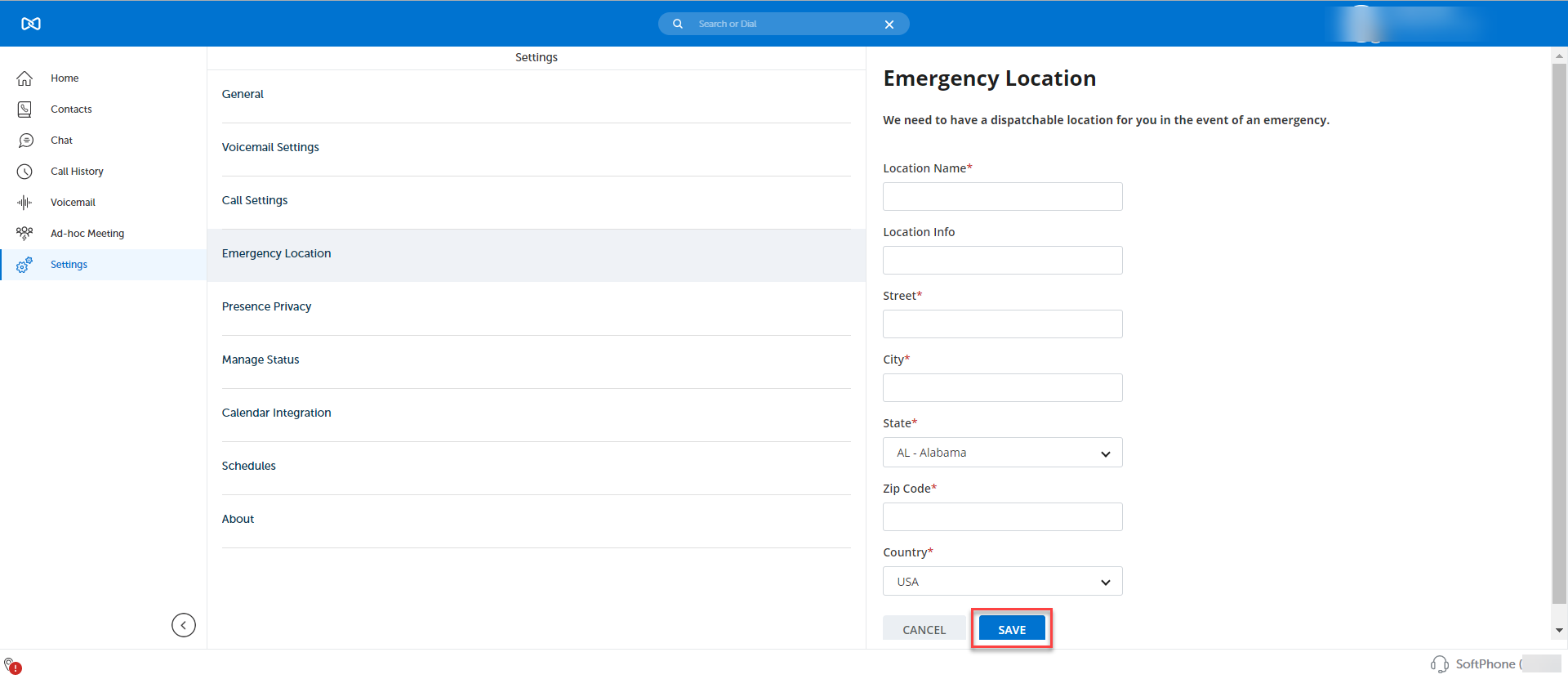Clear the search box with X icon
Image resolution: width=1568 pixels, height=679 pixels.
(889, 25)
